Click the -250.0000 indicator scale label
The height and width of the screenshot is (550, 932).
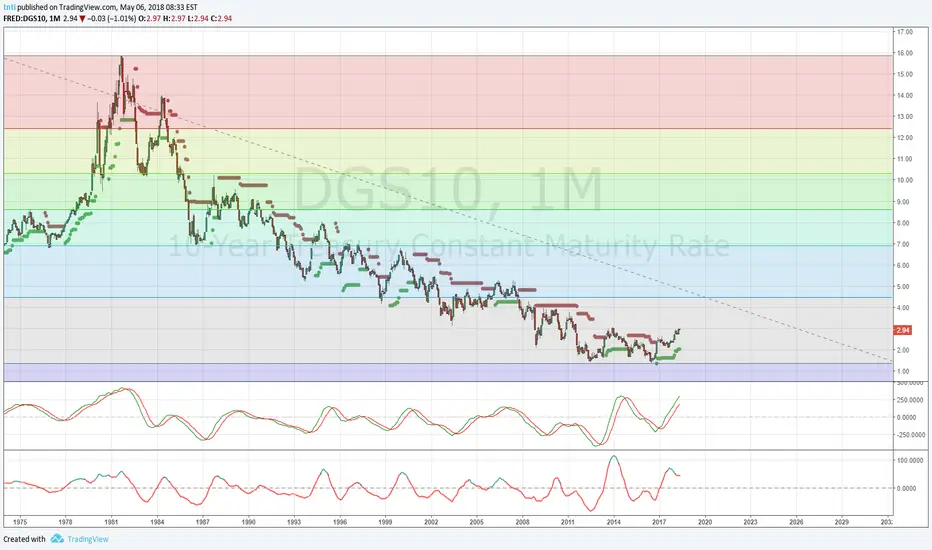909,435
